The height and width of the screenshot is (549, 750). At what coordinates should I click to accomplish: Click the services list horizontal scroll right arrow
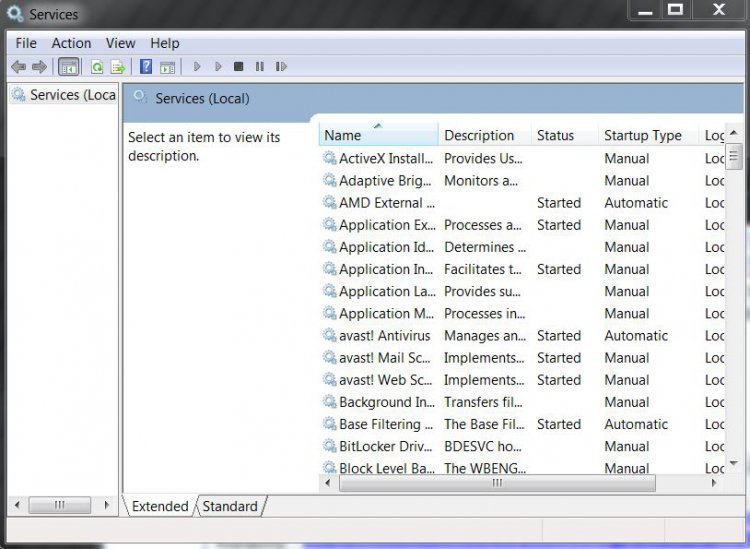(x=714, y=483)
